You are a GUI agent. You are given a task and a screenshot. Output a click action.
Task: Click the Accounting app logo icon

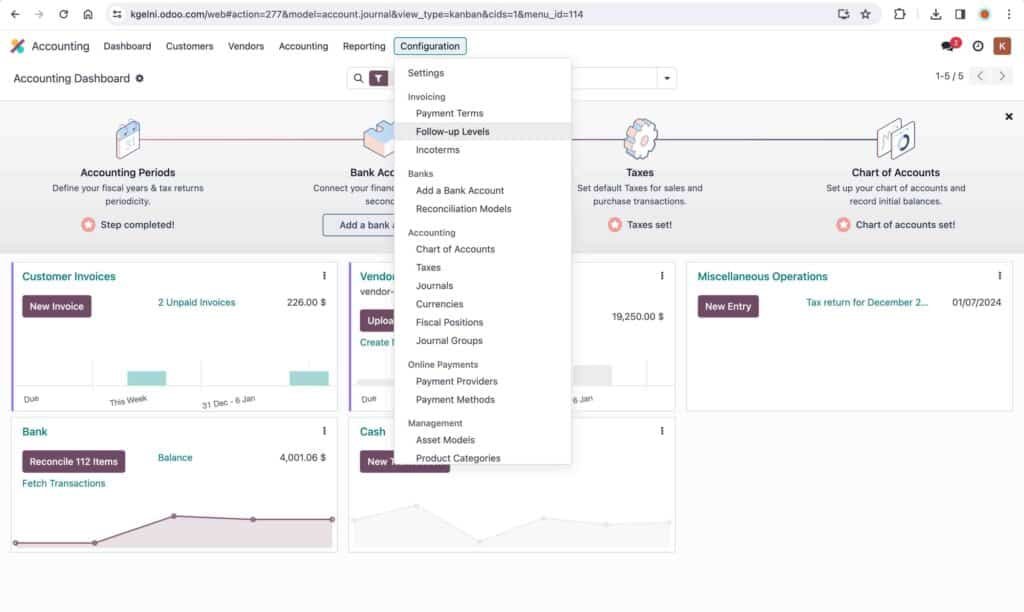click(17, 46)
